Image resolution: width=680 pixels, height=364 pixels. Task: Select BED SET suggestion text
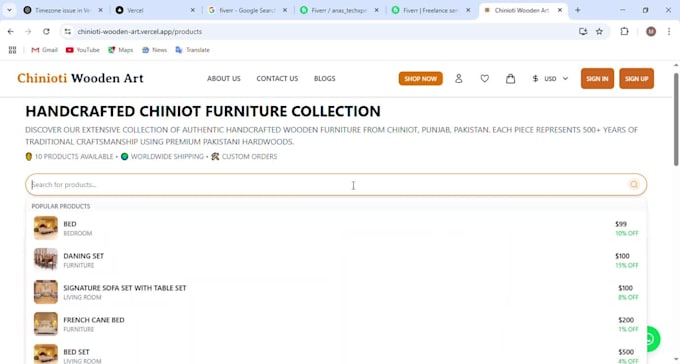pyautogui.click(x=76, y=352)
